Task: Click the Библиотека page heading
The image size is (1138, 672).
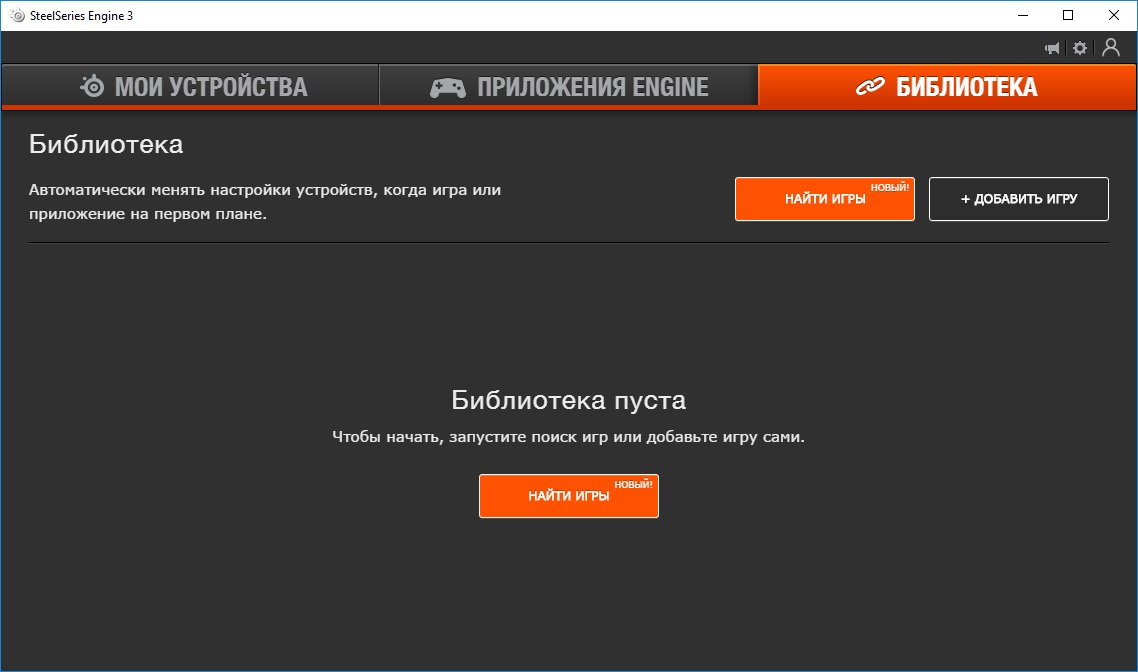Action: tap(106, 144)
